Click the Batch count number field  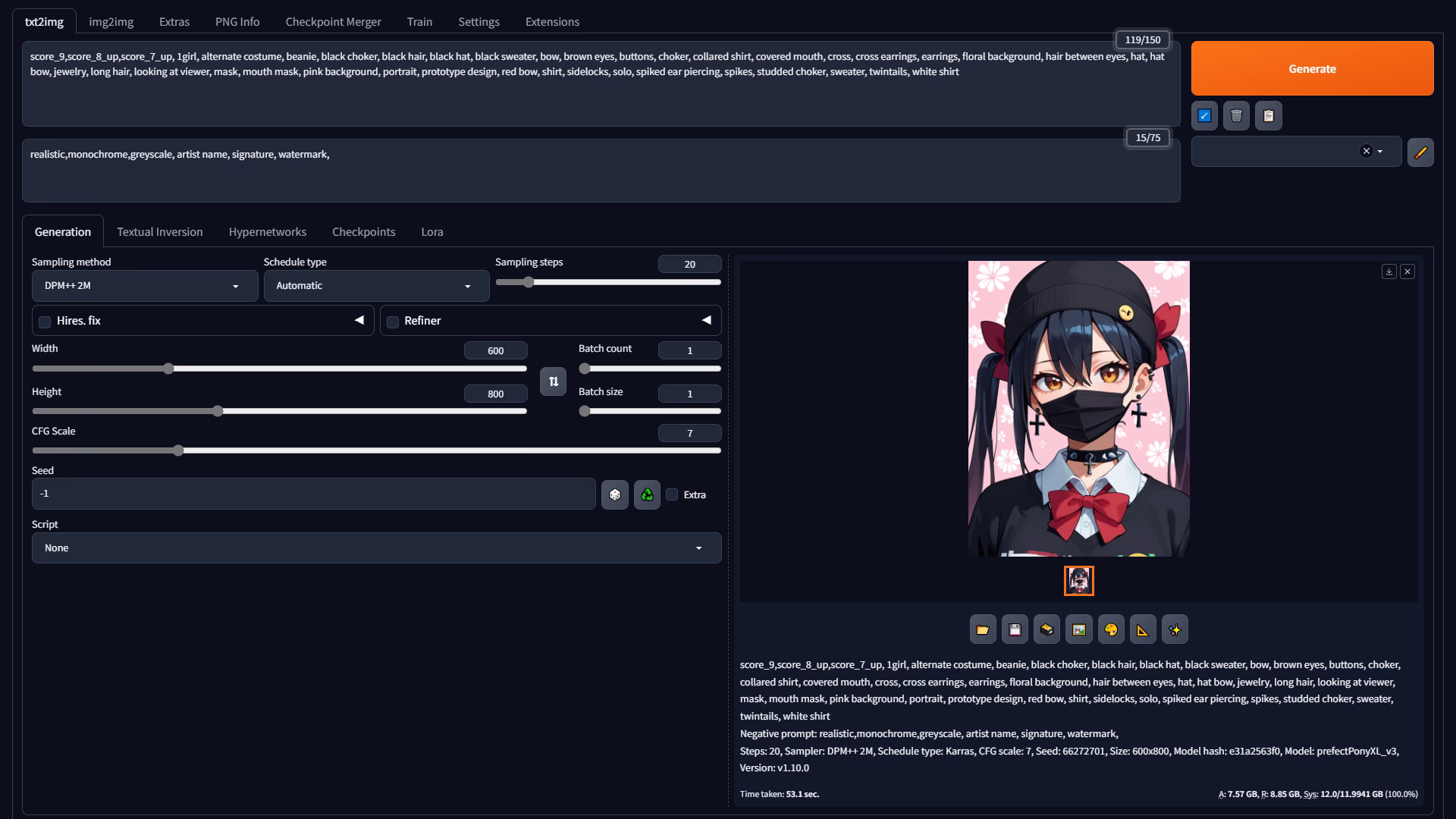pyautogui.click(x=690, y=350)
